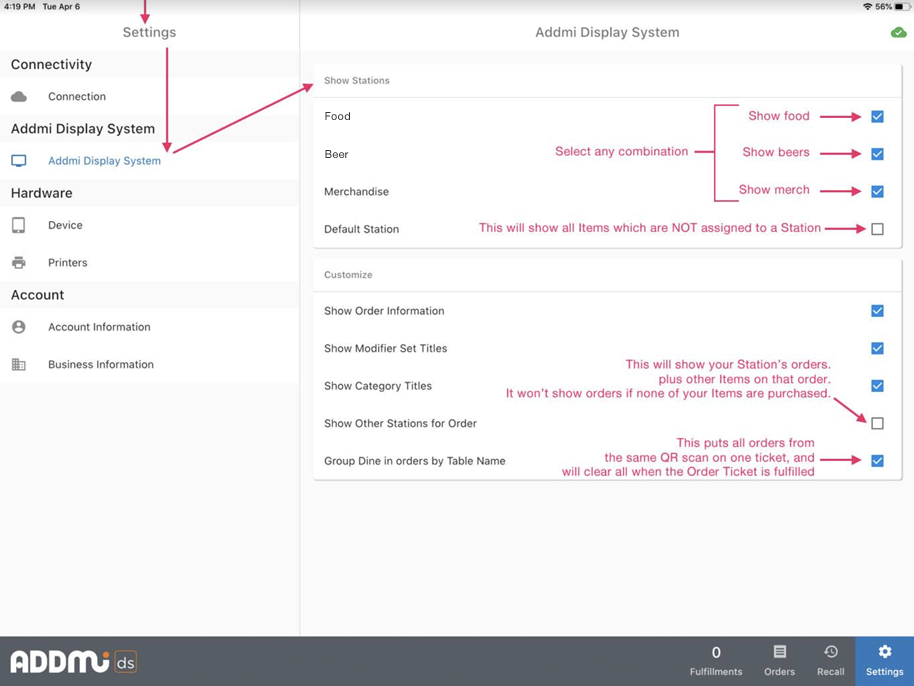The width and height of the screenshot is (914, 686).
Task: Click Group Dine in orders label
Action: pos(414,461)
